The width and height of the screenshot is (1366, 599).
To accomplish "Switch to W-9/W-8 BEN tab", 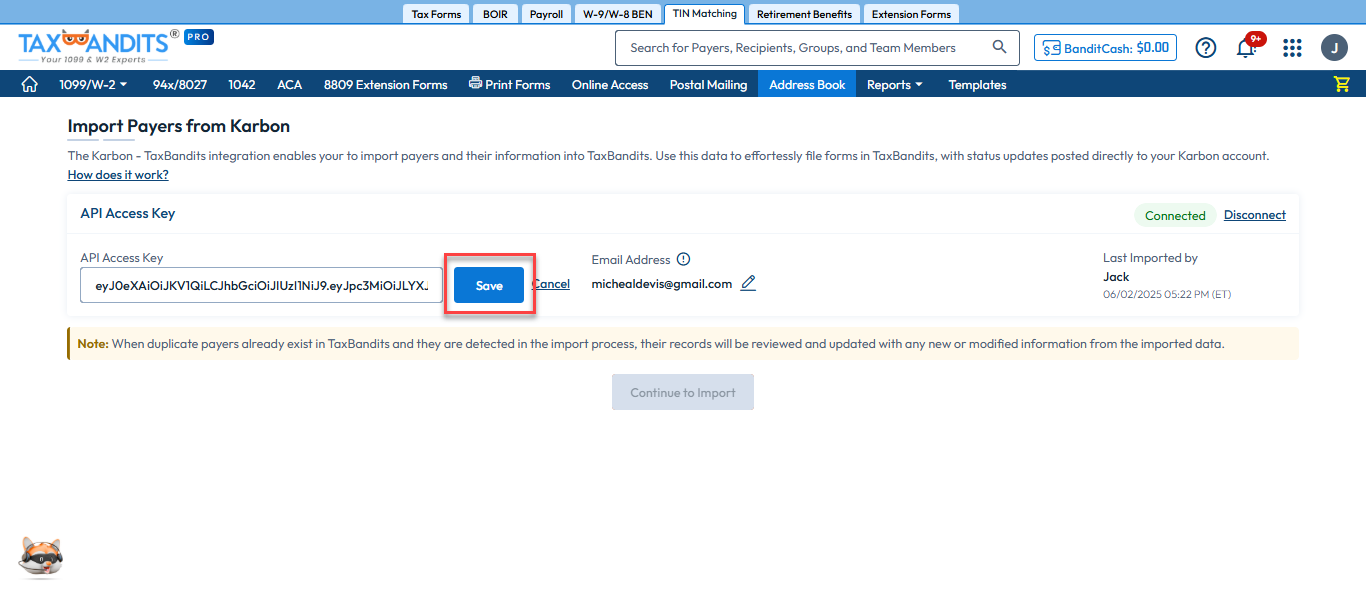I will click(617, 14).
